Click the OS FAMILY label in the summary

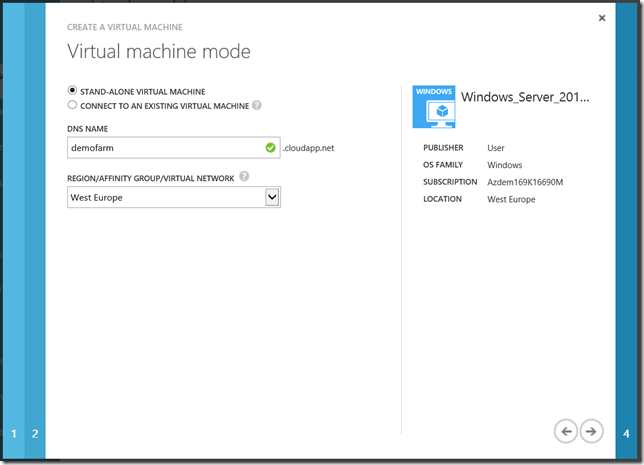[443, 165]
